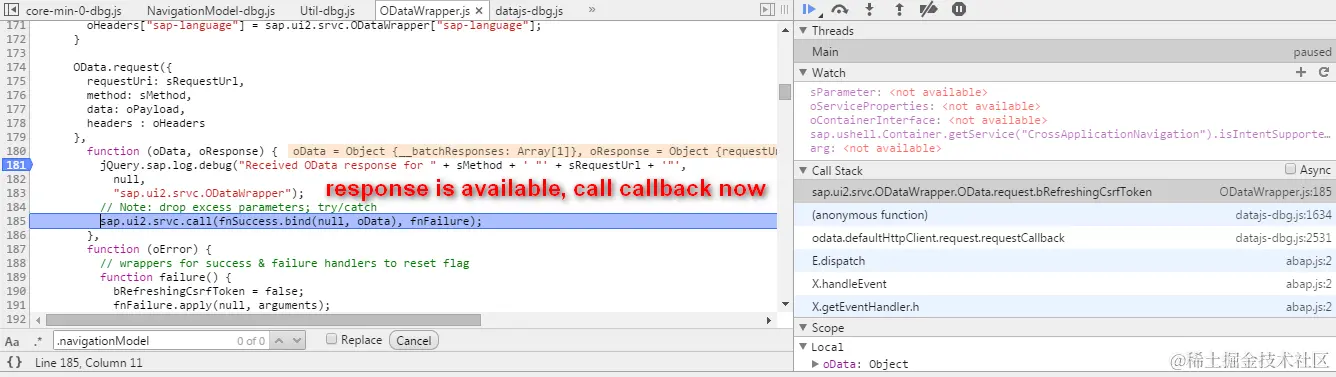Screen dimensions: 1336x377
Task: Click the Line 185, Column 11 status text
Action: pos(89,363)
